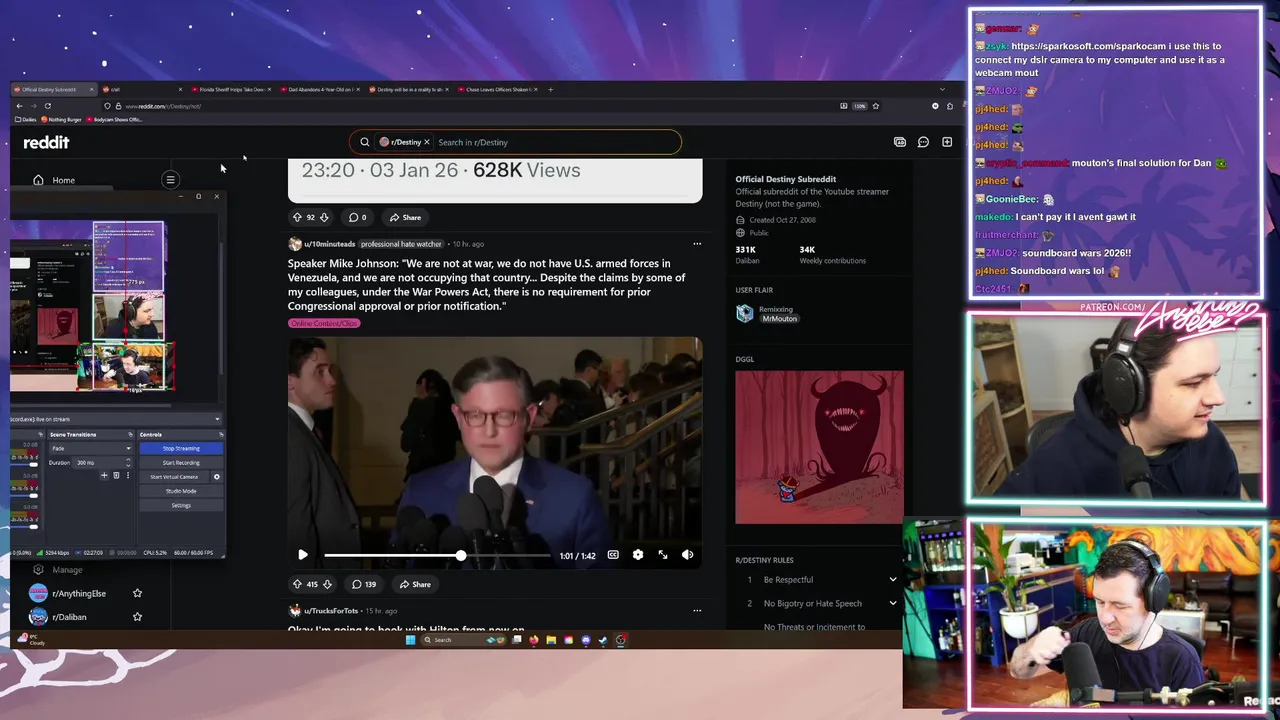Remove the r/Destiny search filter chip
Screen dimensions: 1280x720
pyautogui.click(x=427, y=142)
